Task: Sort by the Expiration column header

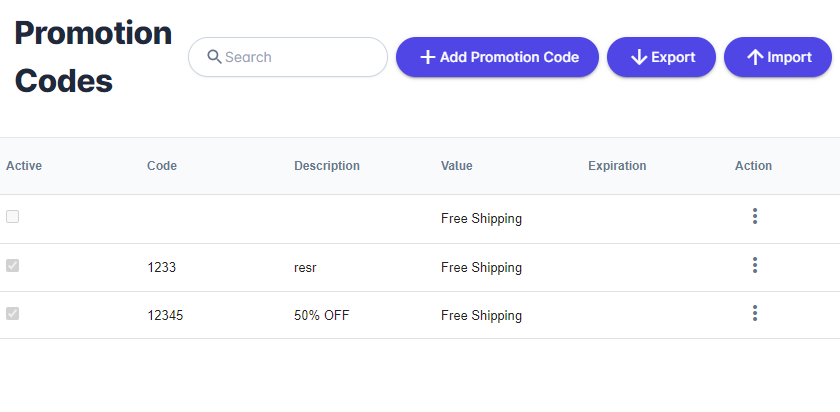Action: [617, 166]
